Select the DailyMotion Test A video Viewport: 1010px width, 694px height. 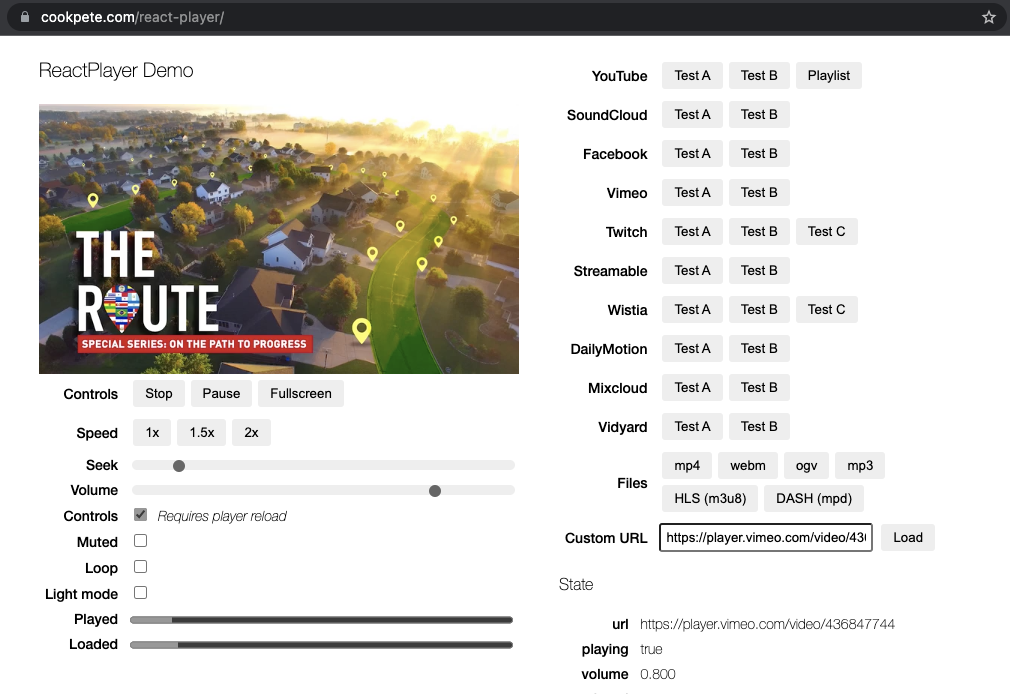[692, 348]
